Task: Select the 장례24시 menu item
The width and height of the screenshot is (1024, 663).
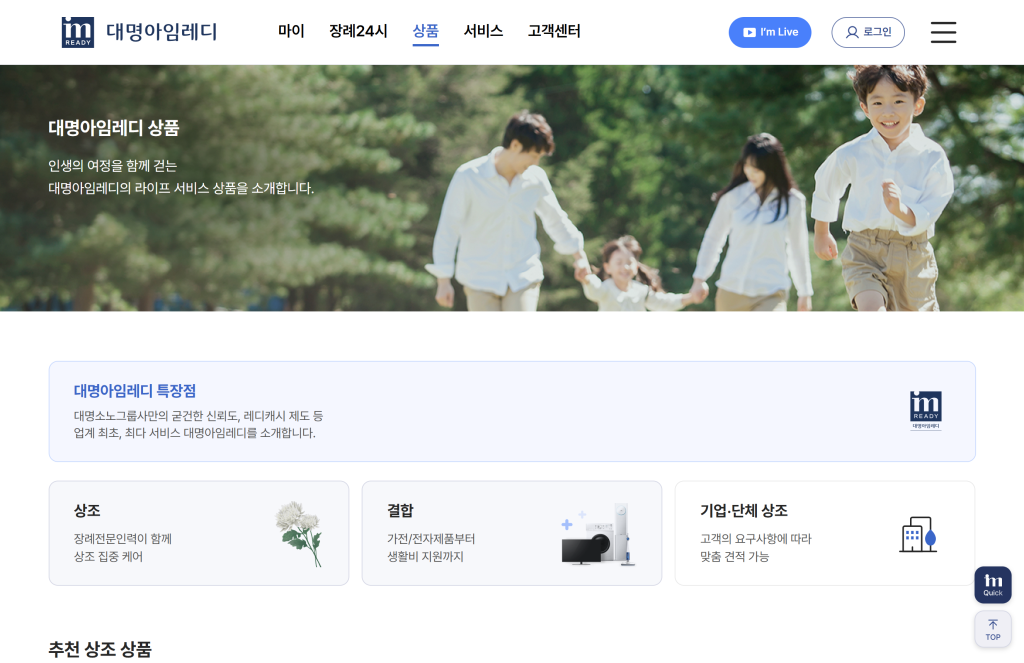Action: [358, 32]
